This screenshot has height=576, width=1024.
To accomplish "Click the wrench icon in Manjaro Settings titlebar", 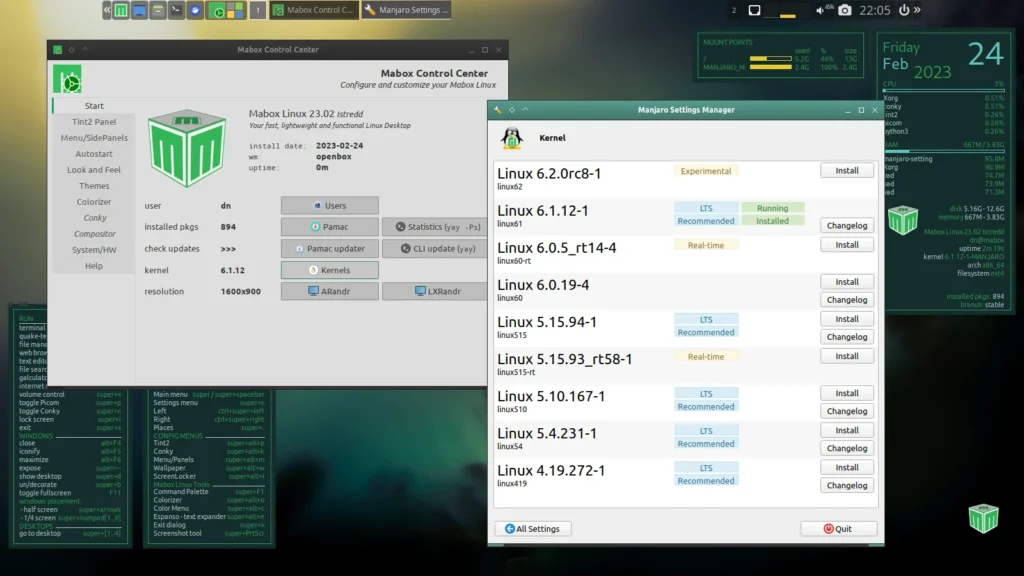I will 498,110.
